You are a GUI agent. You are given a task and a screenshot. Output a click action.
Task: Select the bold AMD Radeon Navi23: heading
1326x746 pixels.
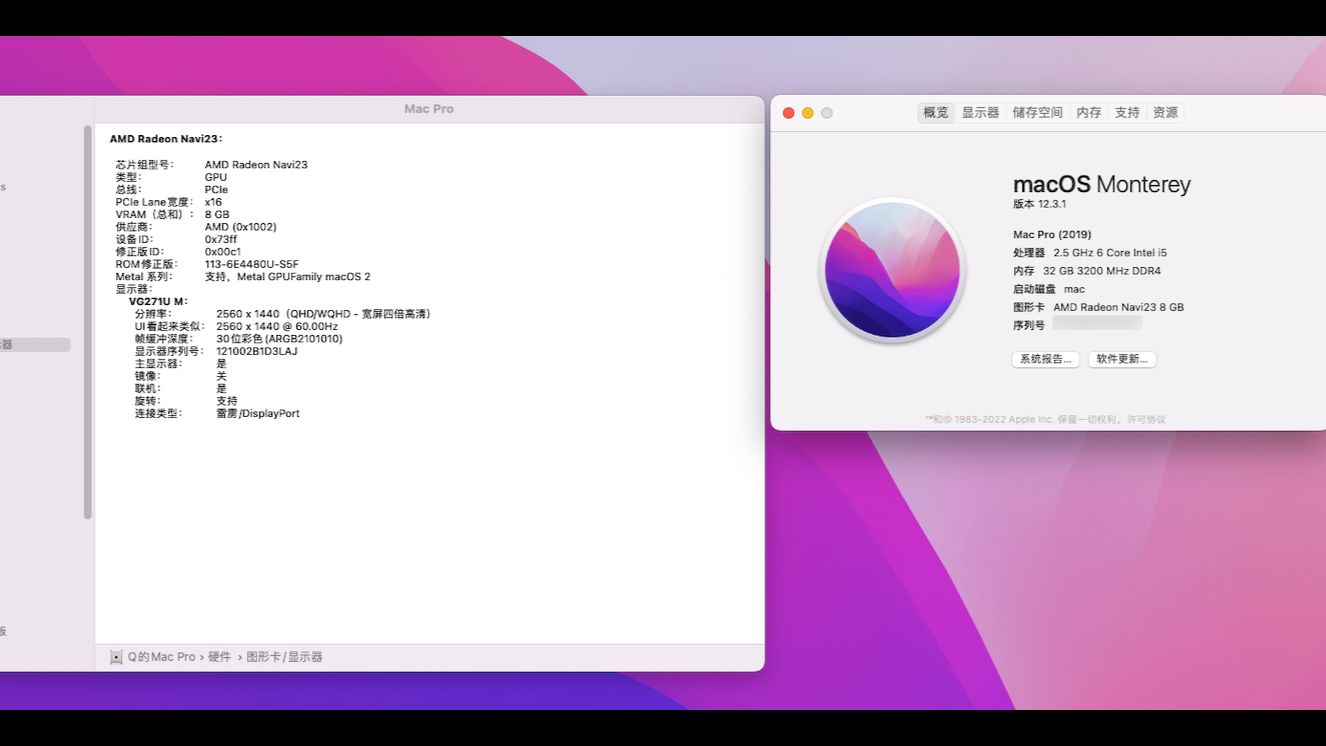coord(166,139)
